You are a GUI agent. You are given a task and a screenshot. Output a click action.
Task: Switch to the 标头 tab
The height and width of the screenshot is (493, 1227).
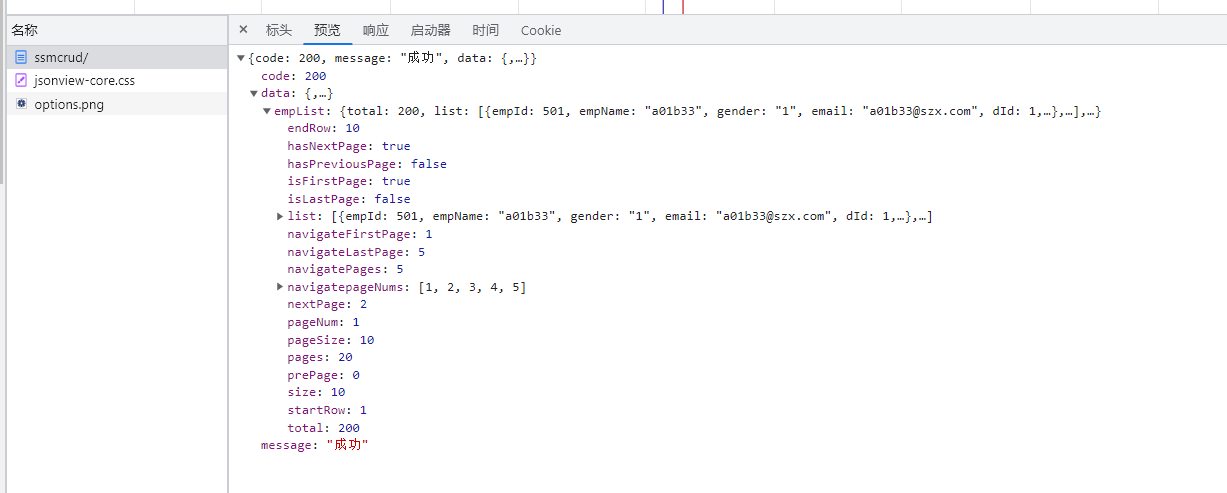tap(279, 30)
